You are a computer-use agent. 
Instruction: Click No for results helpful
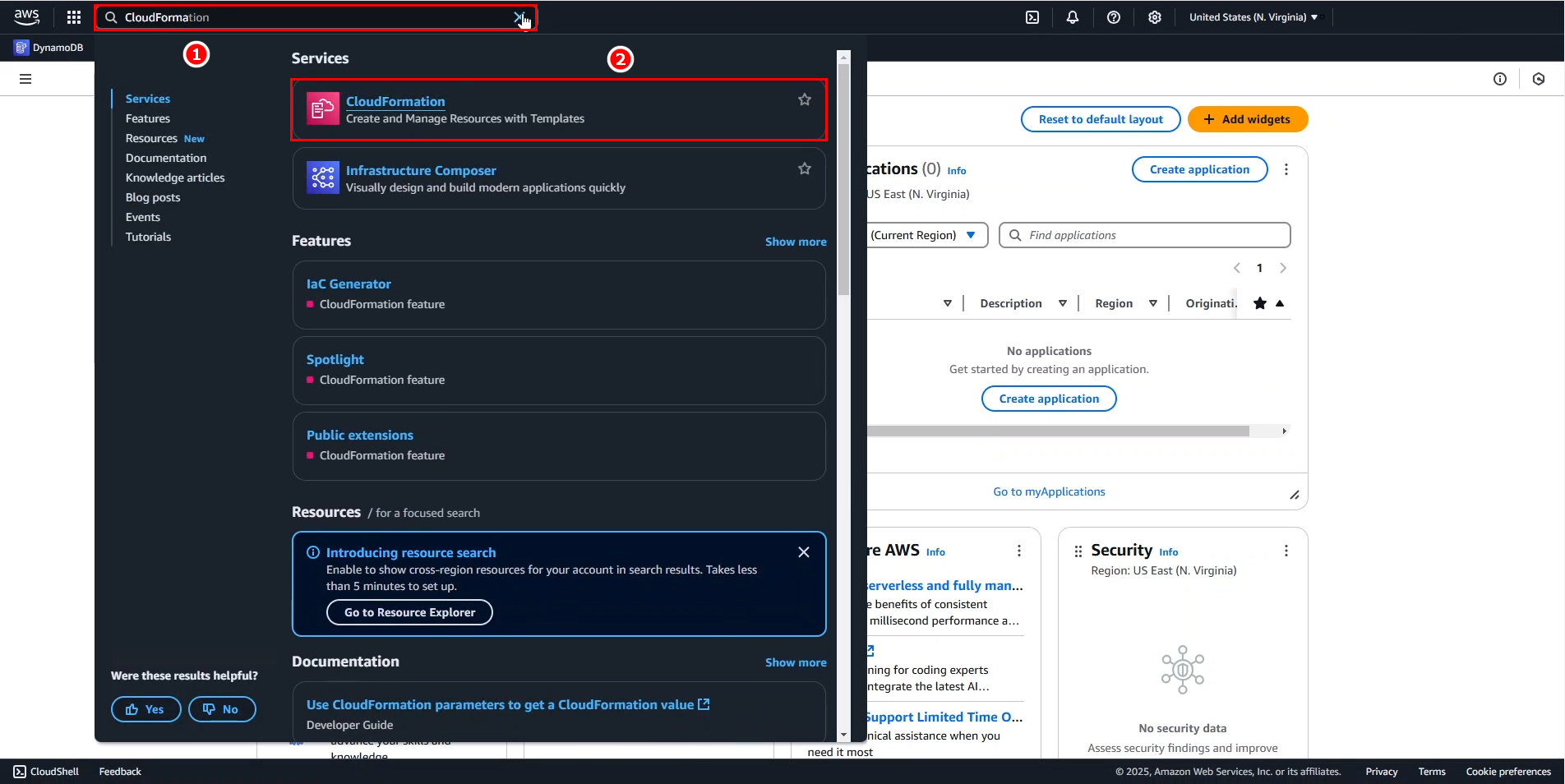(x=222, y=709)
